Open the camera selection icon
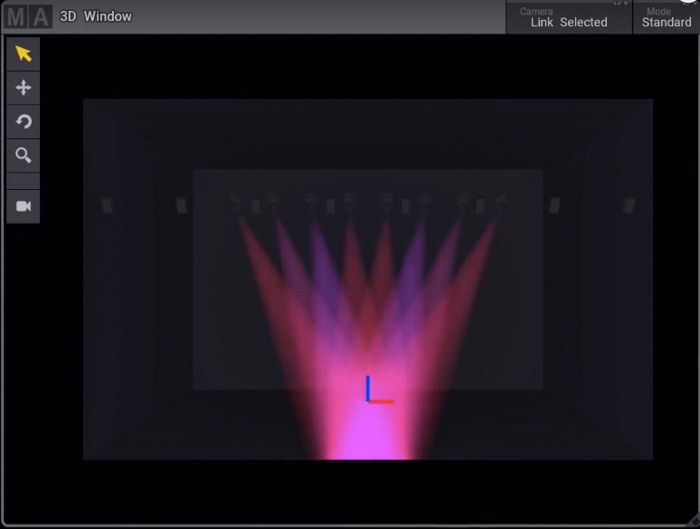Screen dimensions: 700x529 23,206
